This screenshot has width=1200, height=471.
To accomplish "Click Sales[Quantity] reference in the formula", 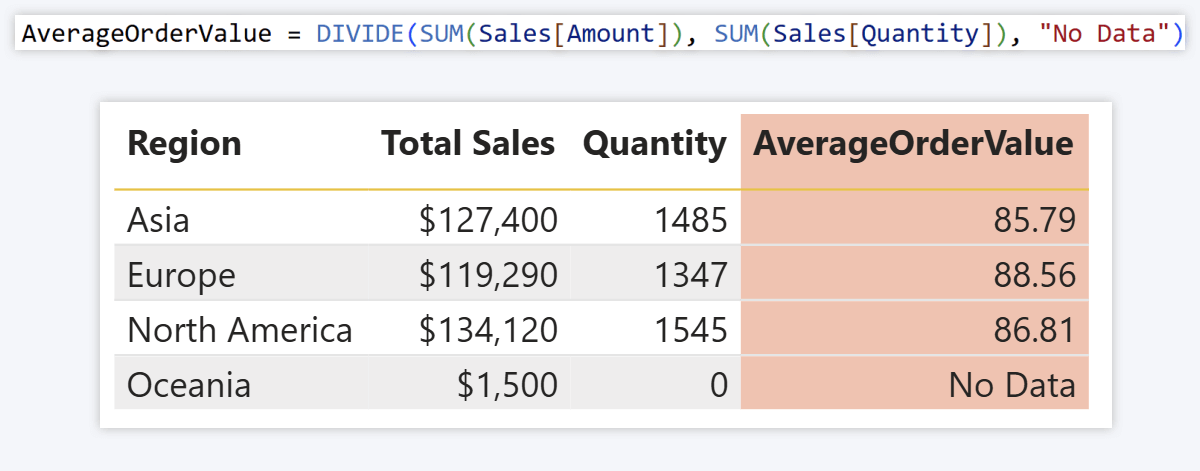I will 890,33.
